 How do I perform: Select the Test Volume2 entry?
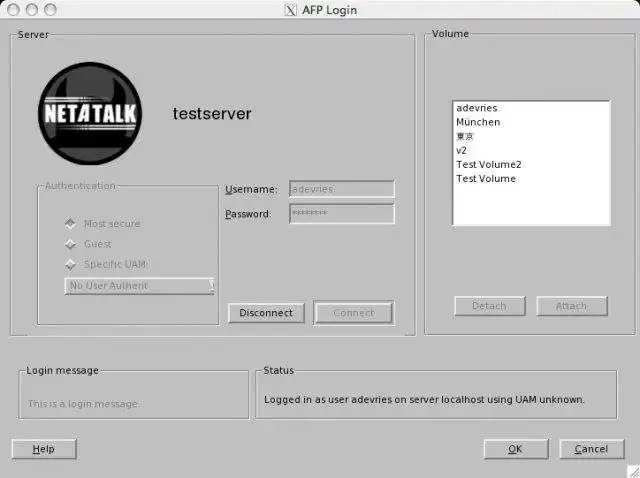click(531, 165)
